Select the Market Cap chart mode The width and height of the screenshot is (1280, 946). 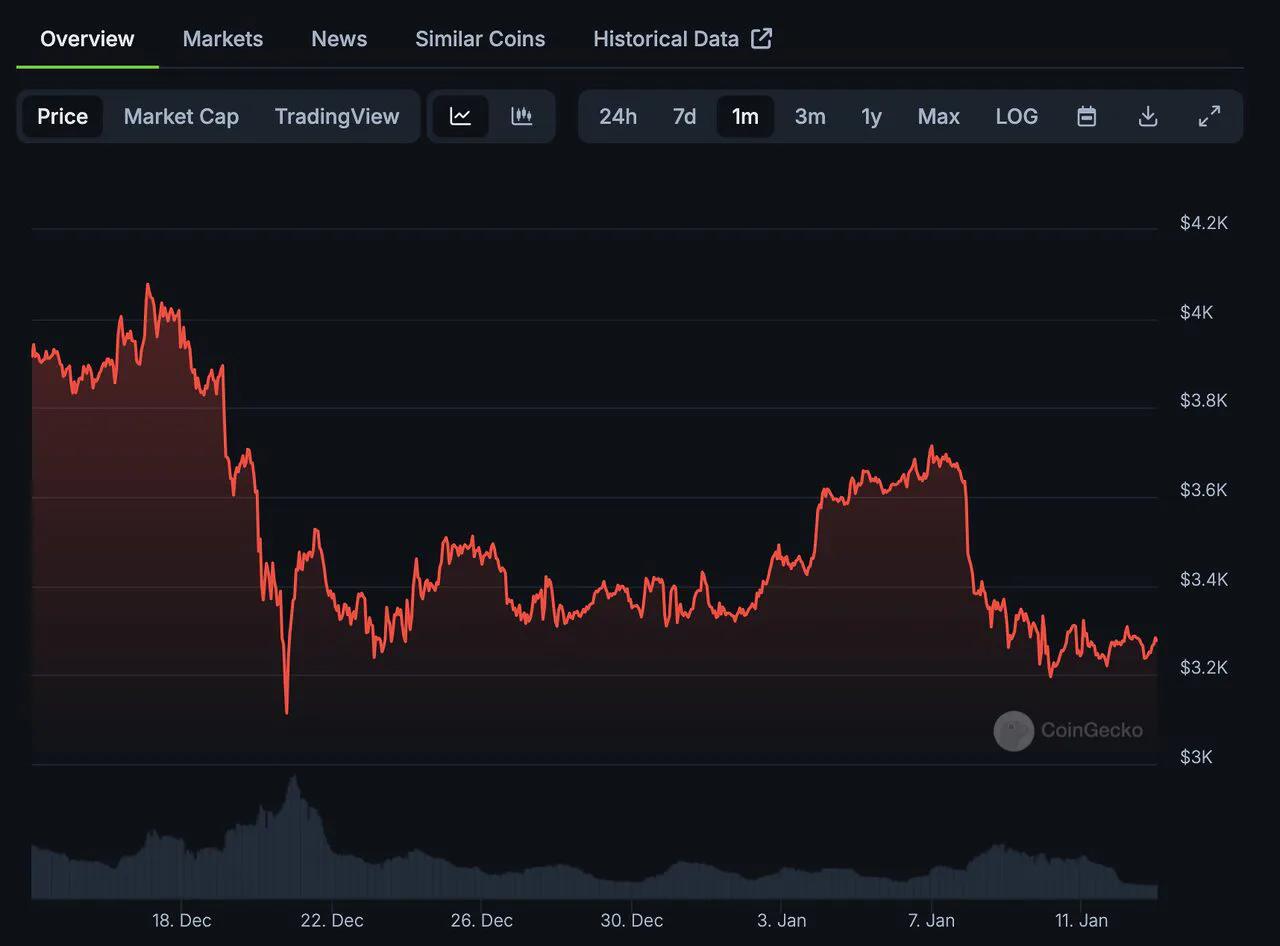pos(181,116)
